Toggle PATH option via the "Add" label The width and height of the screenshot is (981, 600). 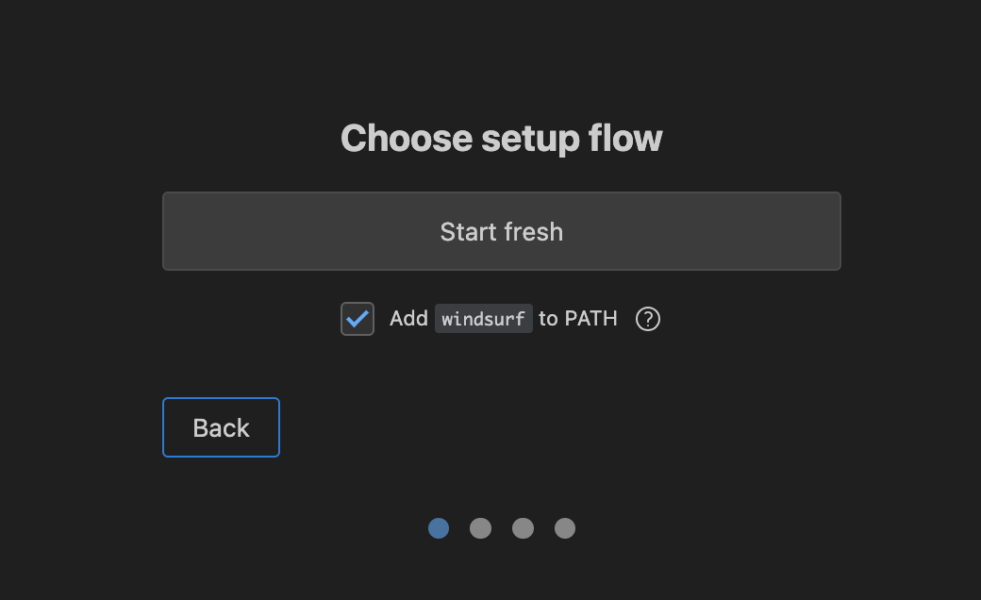coord(409,318)
